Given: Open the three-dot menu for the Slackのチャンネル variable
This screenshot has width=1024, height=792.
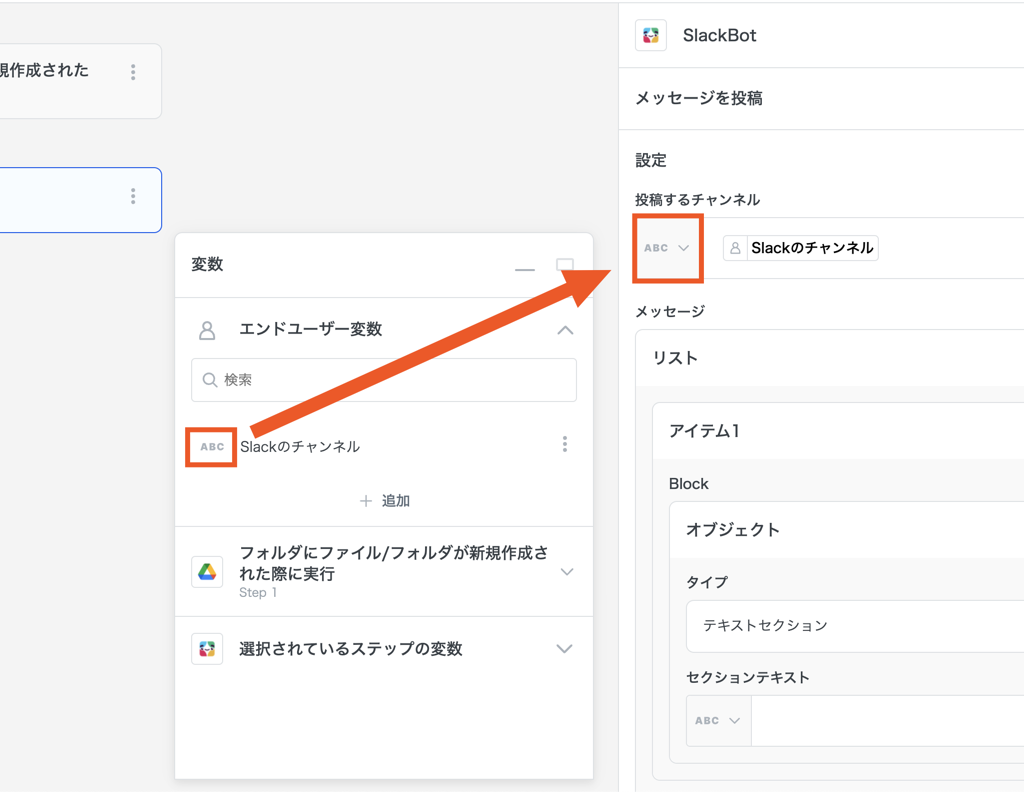Looking at the screenshot, I should [565, 444].
